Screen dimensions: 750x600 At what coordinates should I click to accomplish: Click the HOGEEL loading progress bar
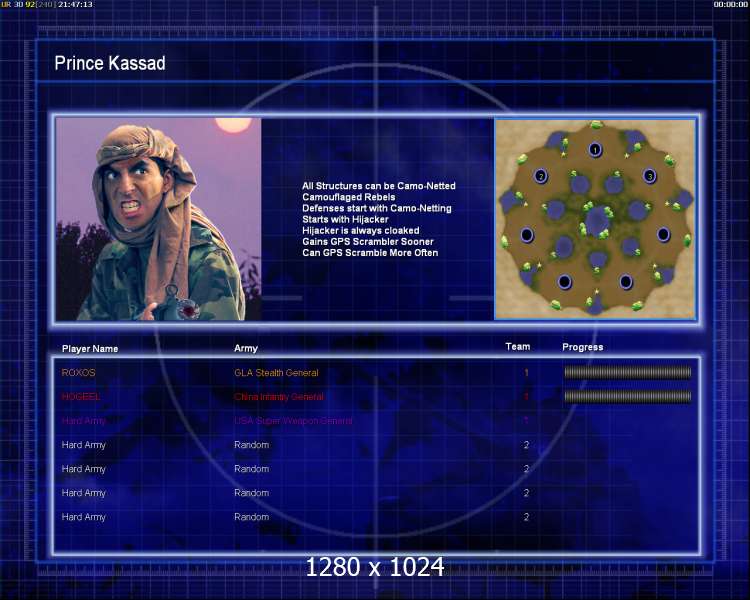(628, 396)
